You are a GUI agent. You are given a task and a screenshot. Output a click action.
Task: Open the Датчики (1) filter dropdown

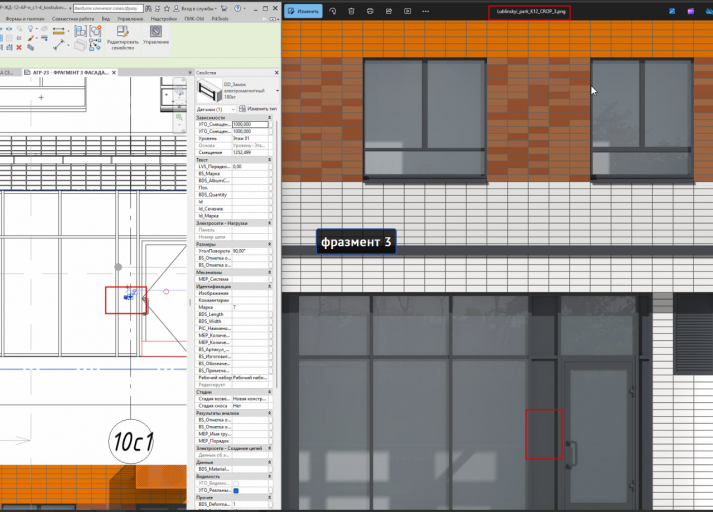pyautogui.click(x=216, y=109)
